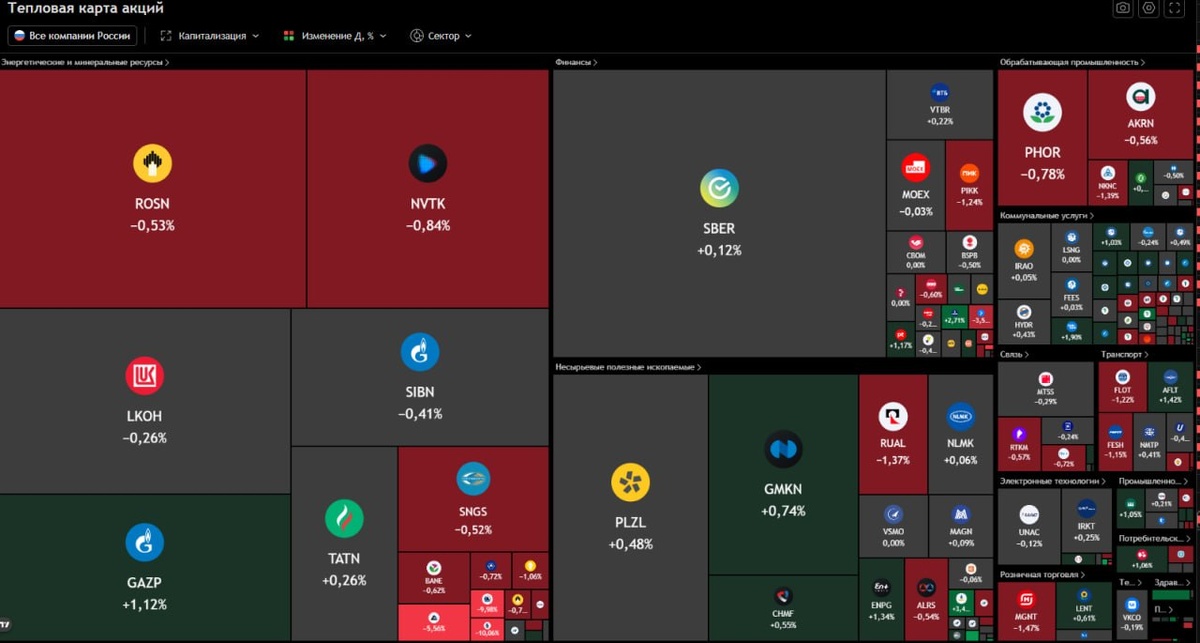The height and width of the screenshot is (643, 1200).
Task: Expand Несырьевые полезные ископаемые sector
Action: (x=628, y=367)
